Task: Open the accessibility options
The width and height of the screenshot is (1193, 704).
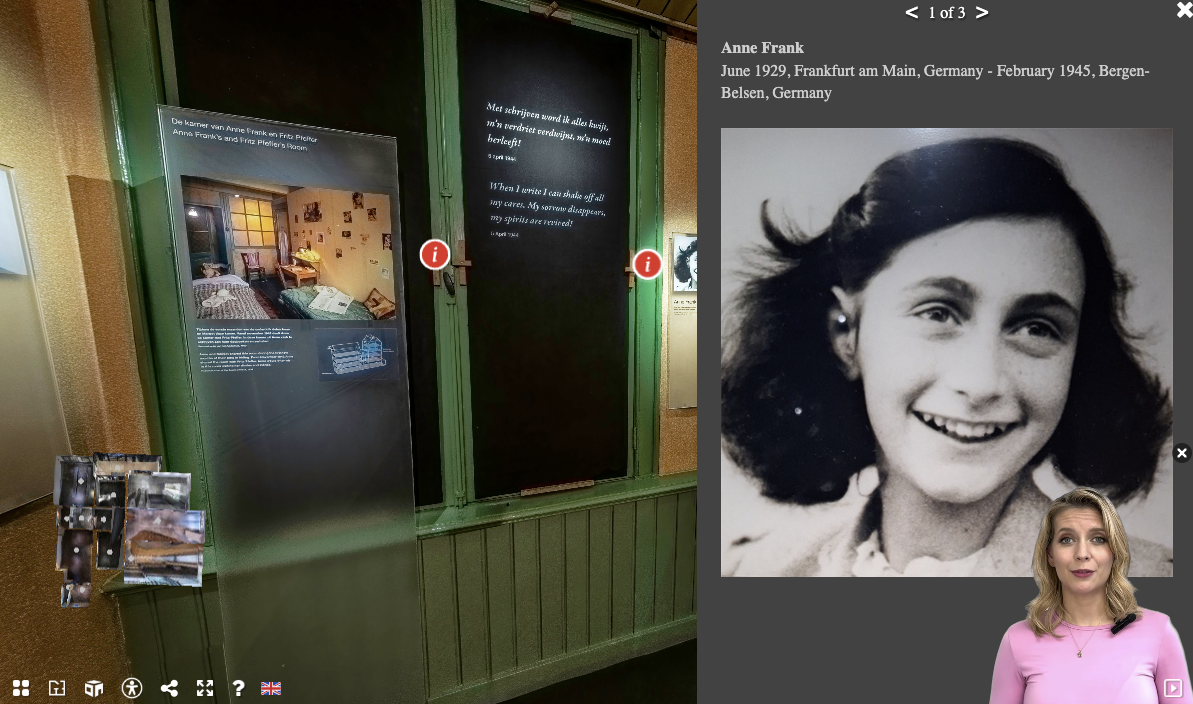Action: tap(132, 688)
